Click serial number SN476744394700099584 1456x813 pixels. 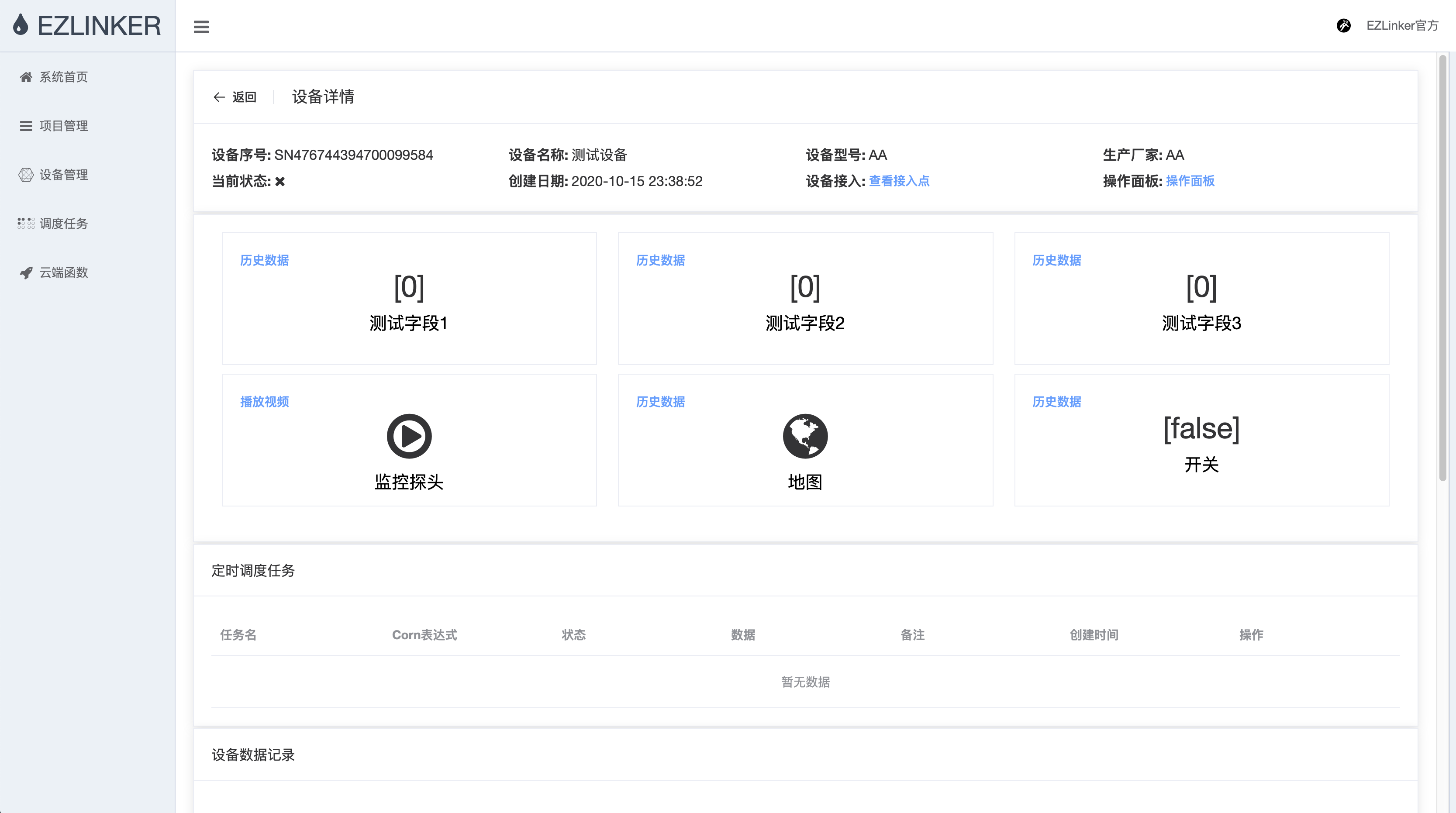pos(354,155)
